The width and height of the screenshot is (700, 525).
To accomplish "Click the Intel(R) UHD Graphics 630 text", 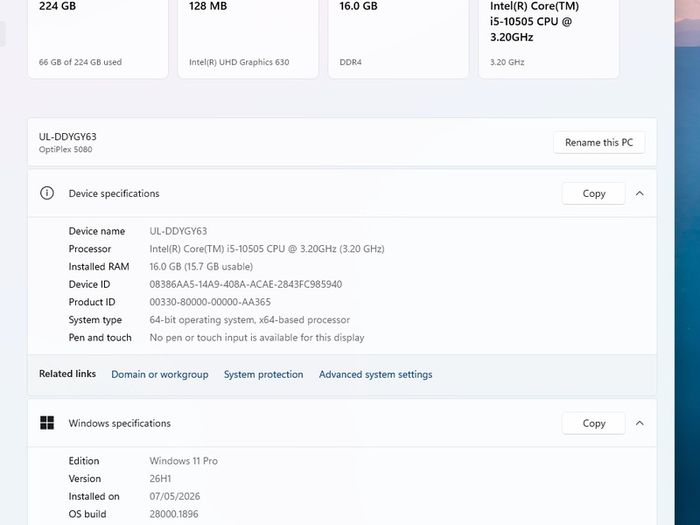I will [239, 62].
